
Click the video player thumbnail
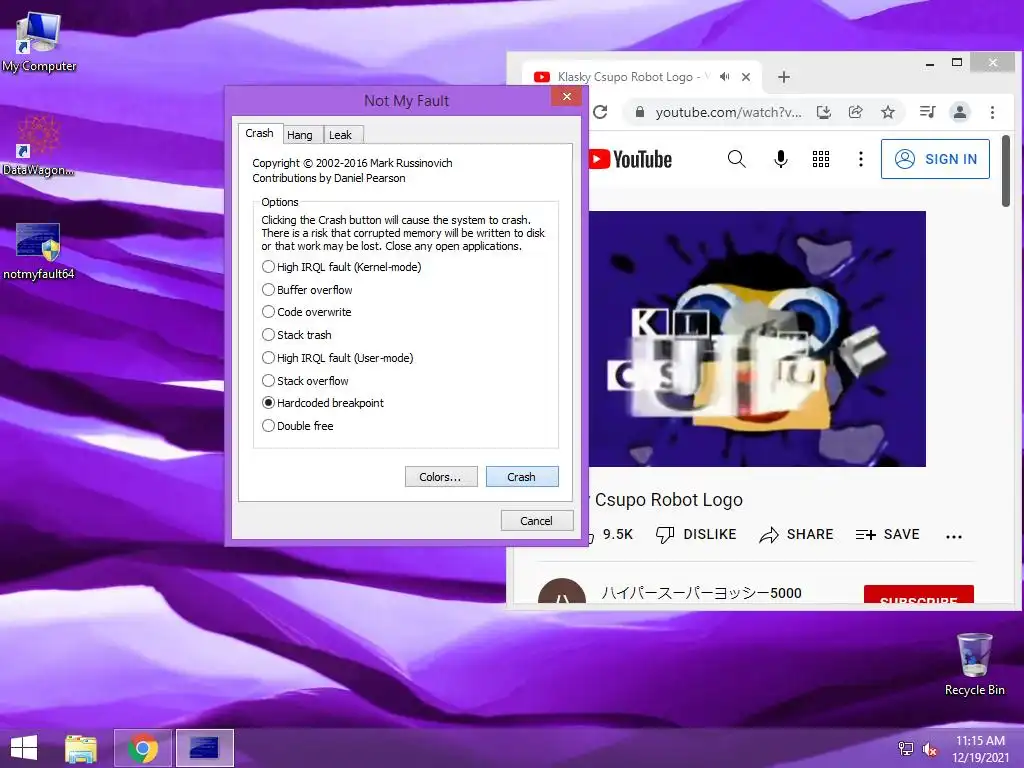[758, 338]
